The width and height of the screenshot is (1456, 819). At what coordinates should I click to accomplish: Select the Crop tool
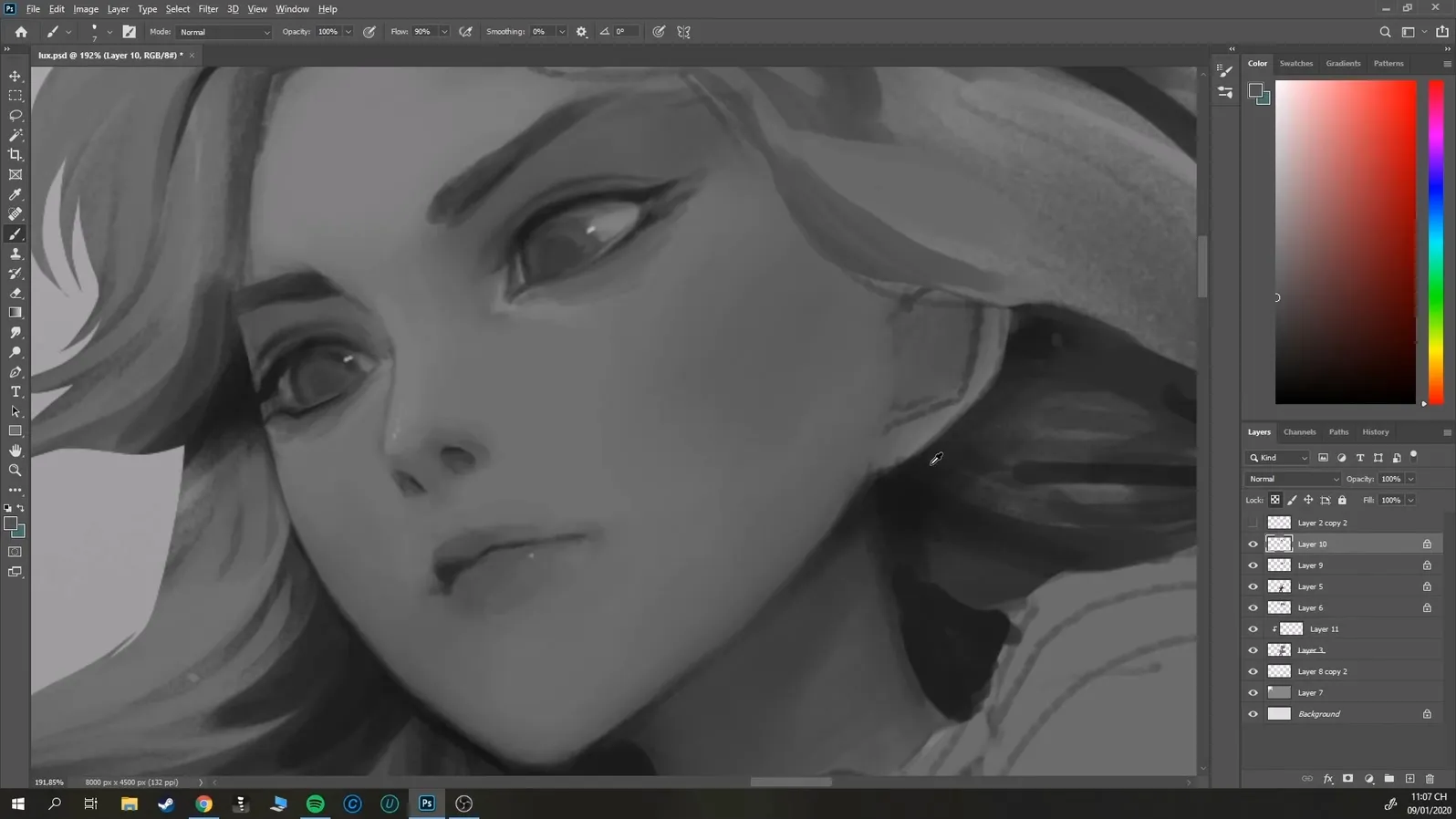pyautogui.click(x=16, y=155)
